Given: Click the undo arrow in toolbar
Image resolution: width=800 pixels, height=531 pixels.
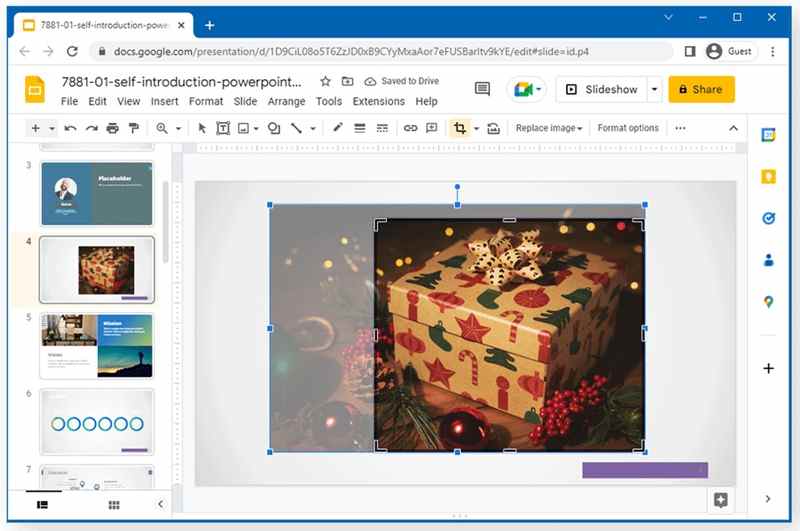Looking at the screenshot, I should point(70,128).
